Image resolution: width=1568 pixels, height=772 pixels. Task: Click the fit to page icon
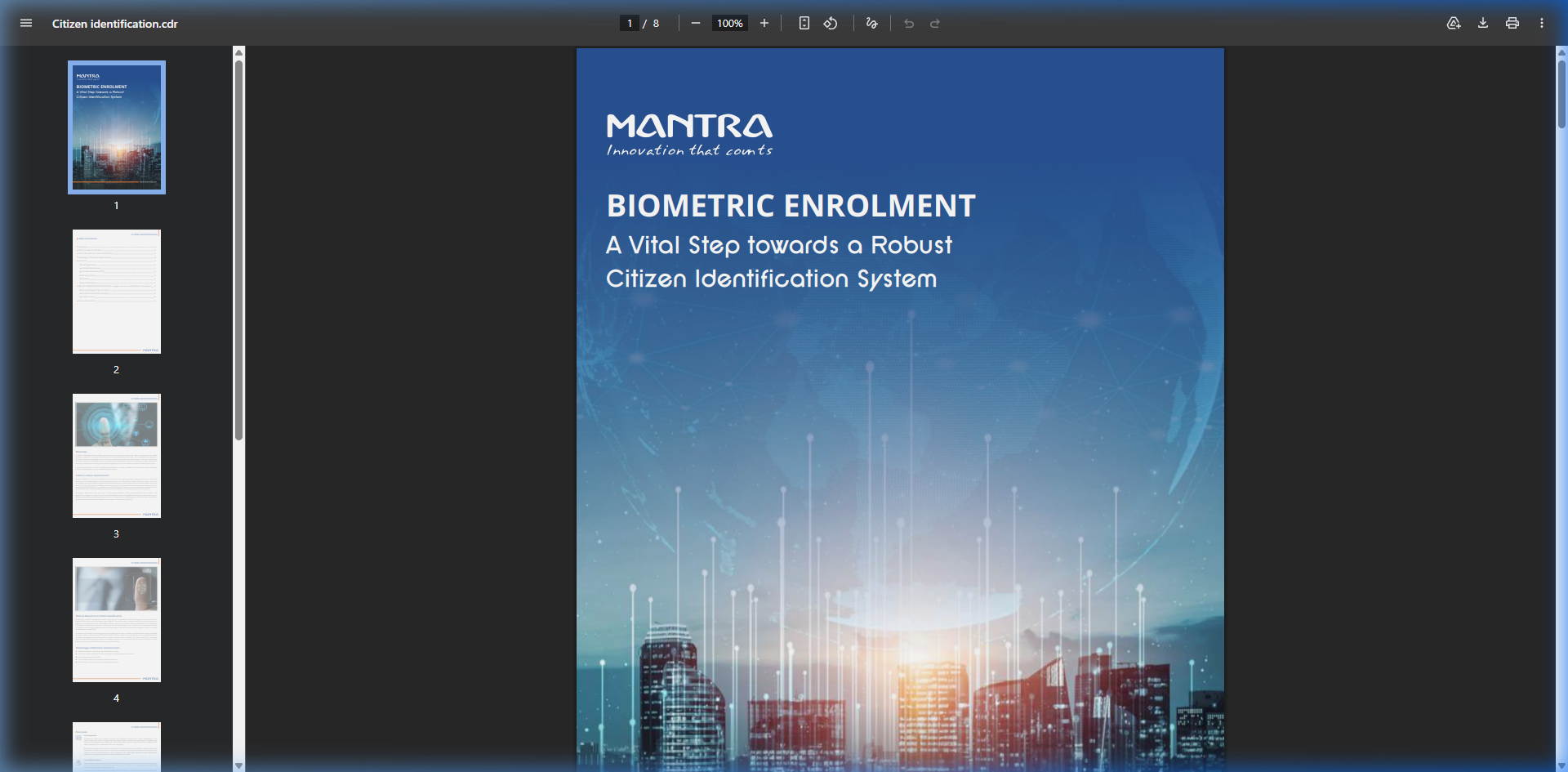(804, 24)
